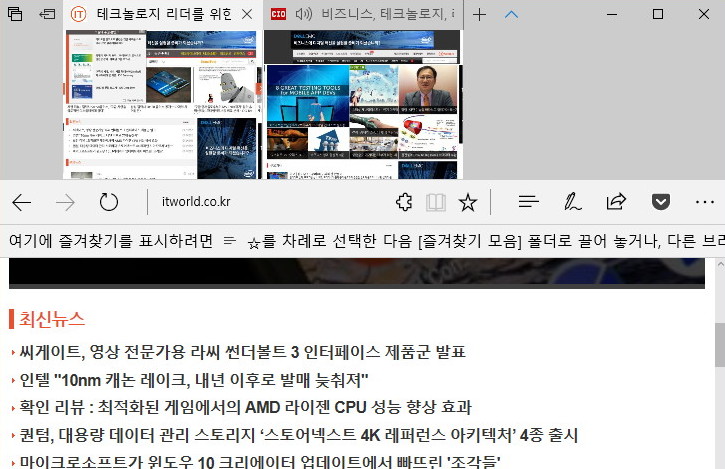Open a new tab
This screenshot has height=469, width=725.
479,15
